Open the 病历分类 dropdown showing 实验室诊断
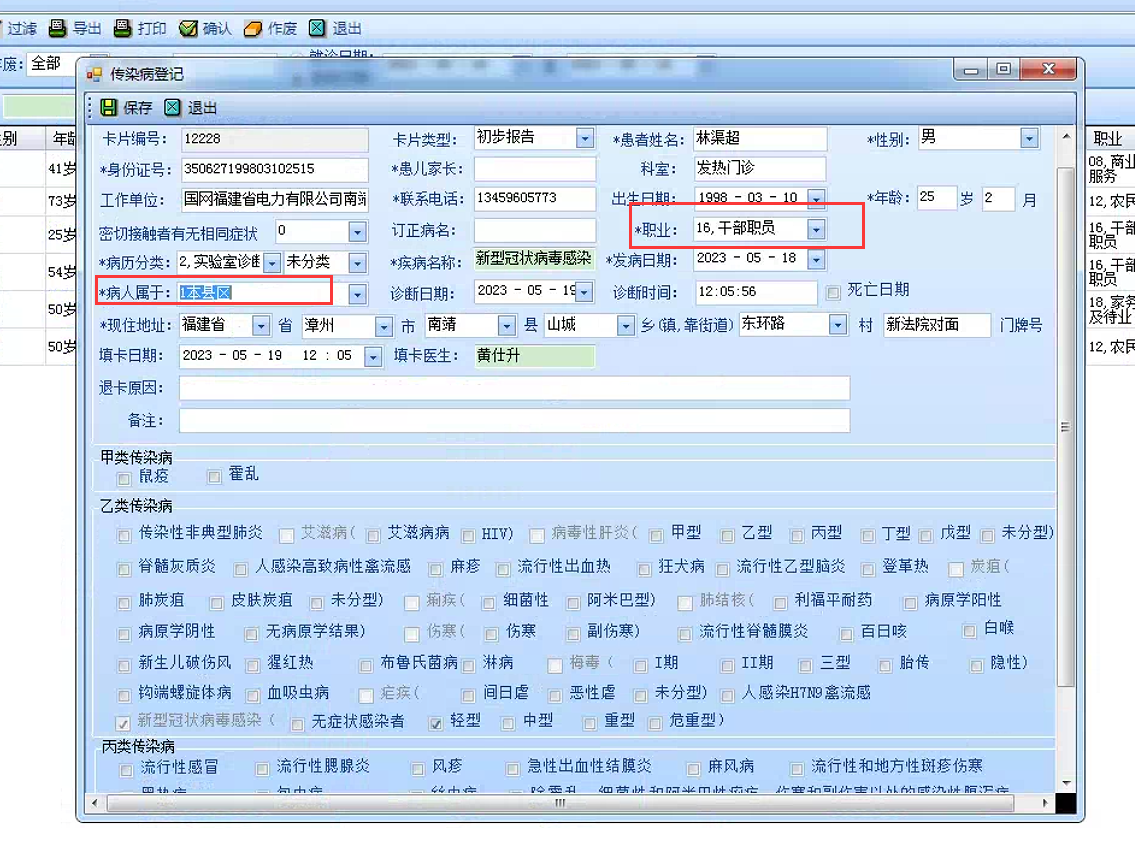The width and height of the screenshot is (1135, 841). click(272, 263)
